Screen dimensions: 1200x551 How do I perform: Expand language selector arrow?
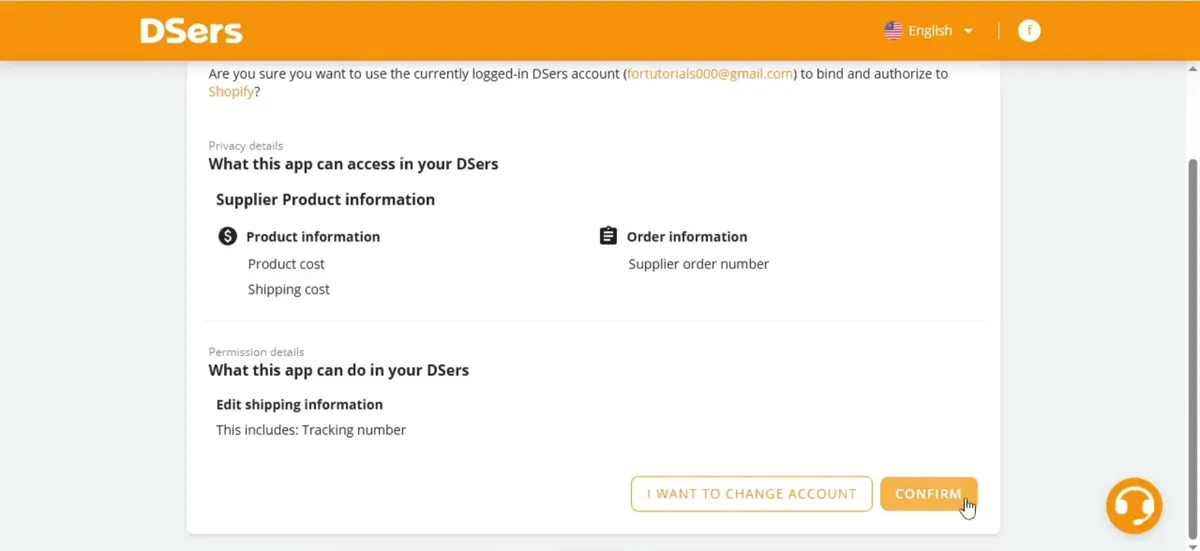click(968, 31)
